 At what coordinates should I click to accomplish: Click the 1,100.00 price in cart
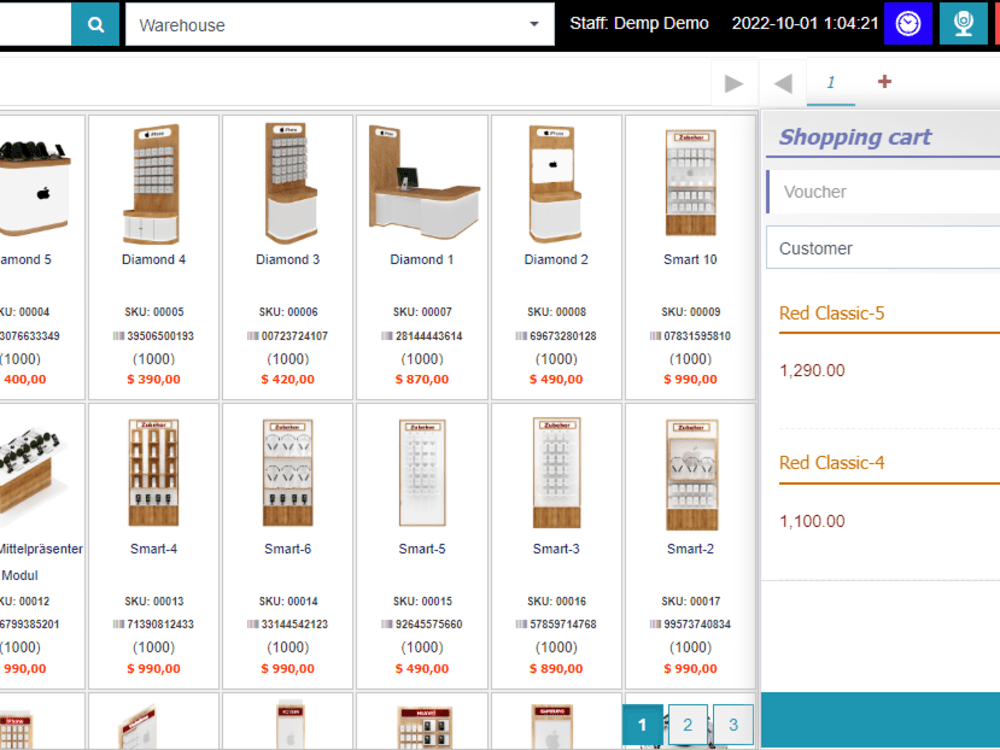coord(812,521)
